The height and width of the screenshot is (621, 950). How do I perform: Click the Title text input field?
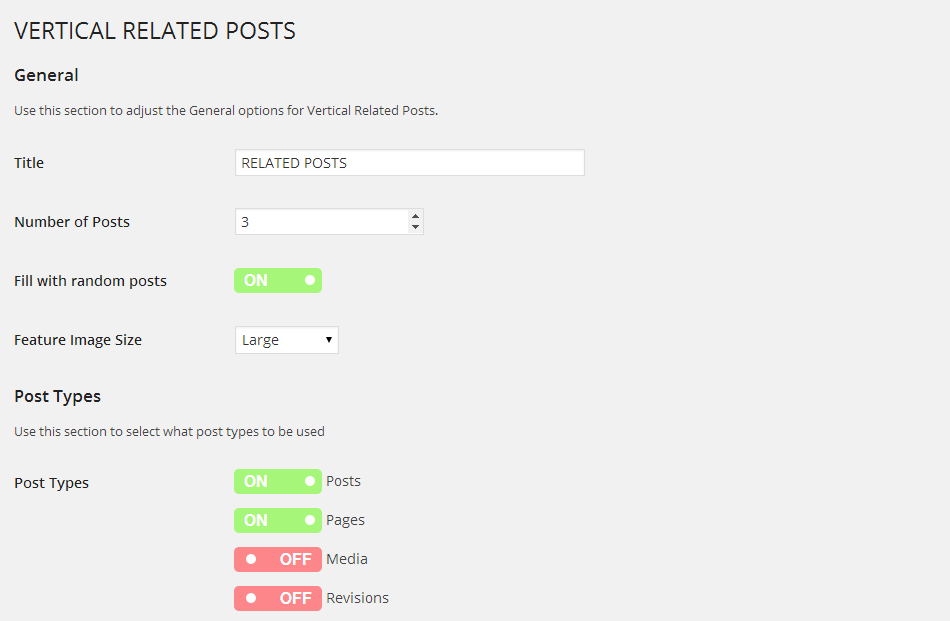point(409,163)
